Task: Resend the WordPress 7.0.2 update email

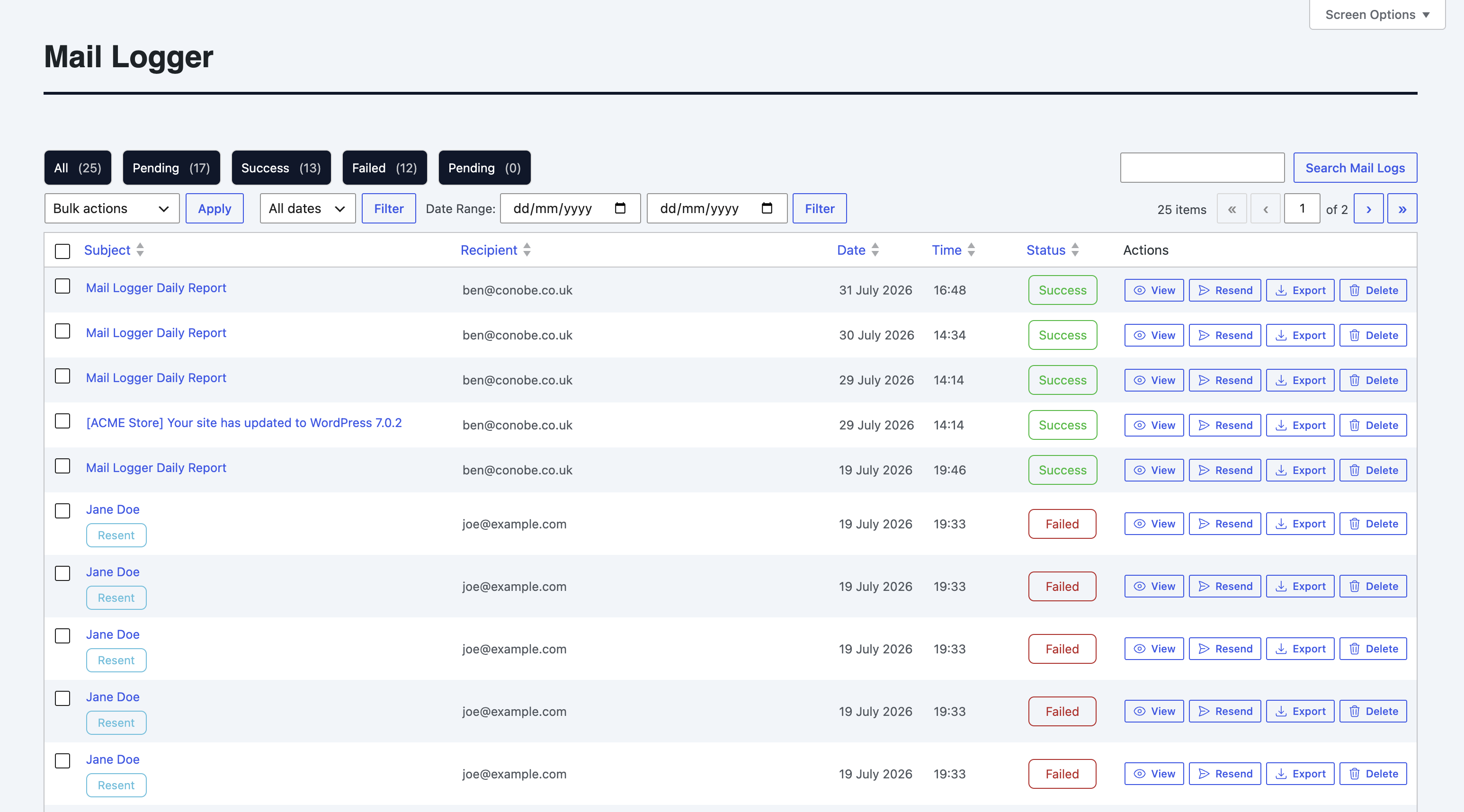Action: [1225, 425]
